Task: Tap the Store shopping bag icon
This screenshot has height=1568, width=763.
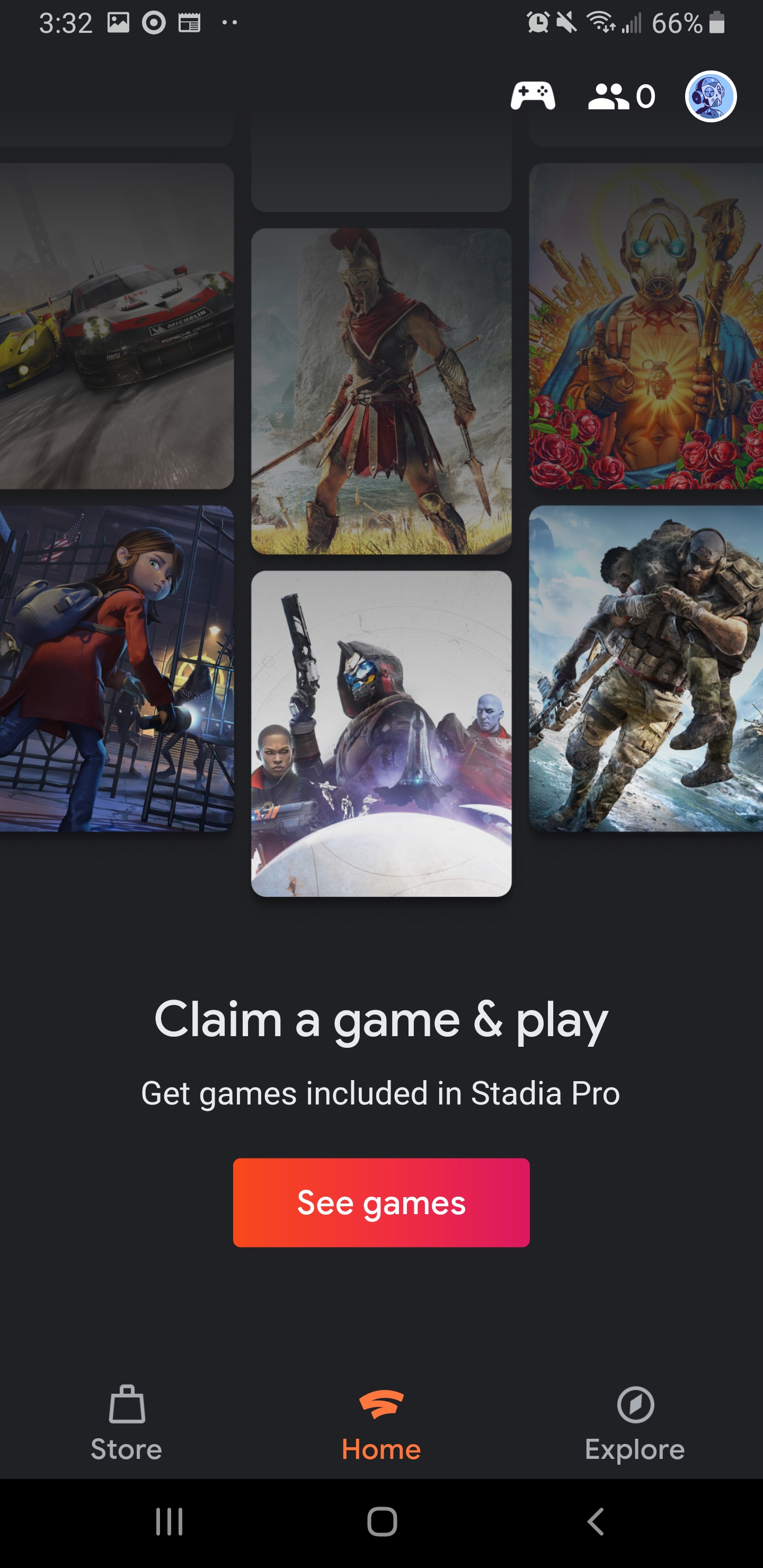Action: point(127,1404)
